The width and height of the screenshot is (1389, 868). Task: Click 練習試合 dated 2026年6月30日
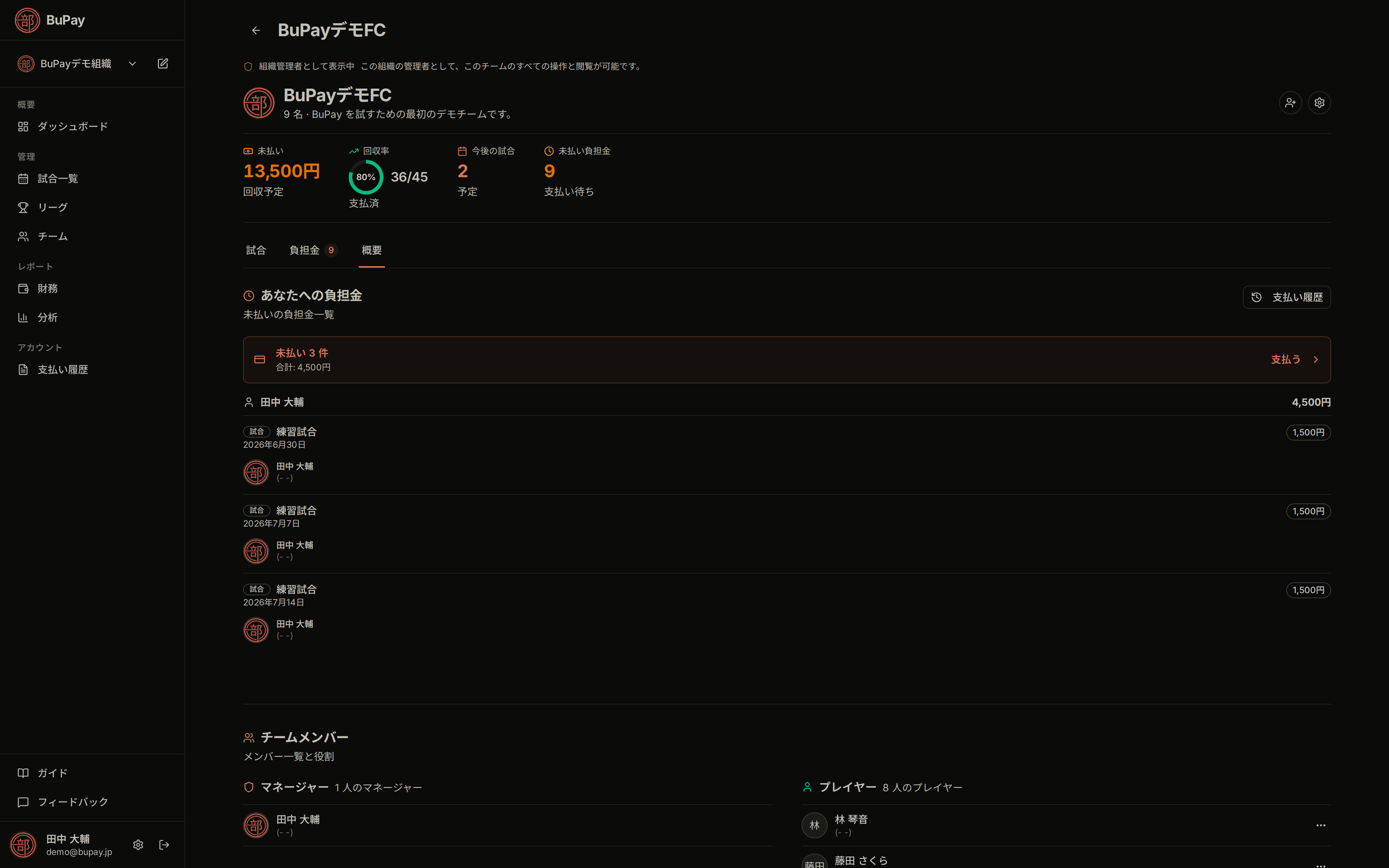tap(296, 432)
